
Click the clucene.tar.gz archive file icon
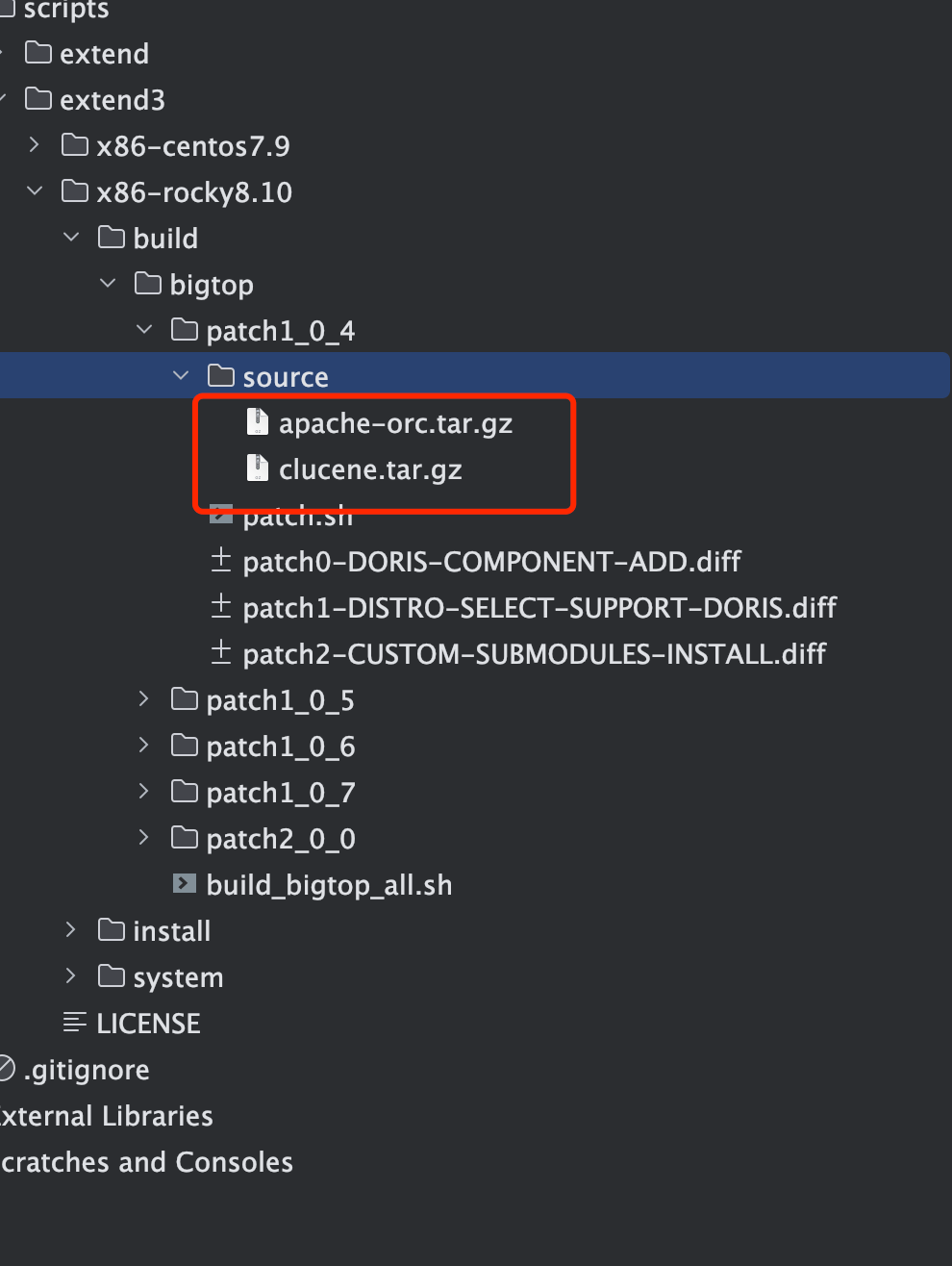(257, 468)
